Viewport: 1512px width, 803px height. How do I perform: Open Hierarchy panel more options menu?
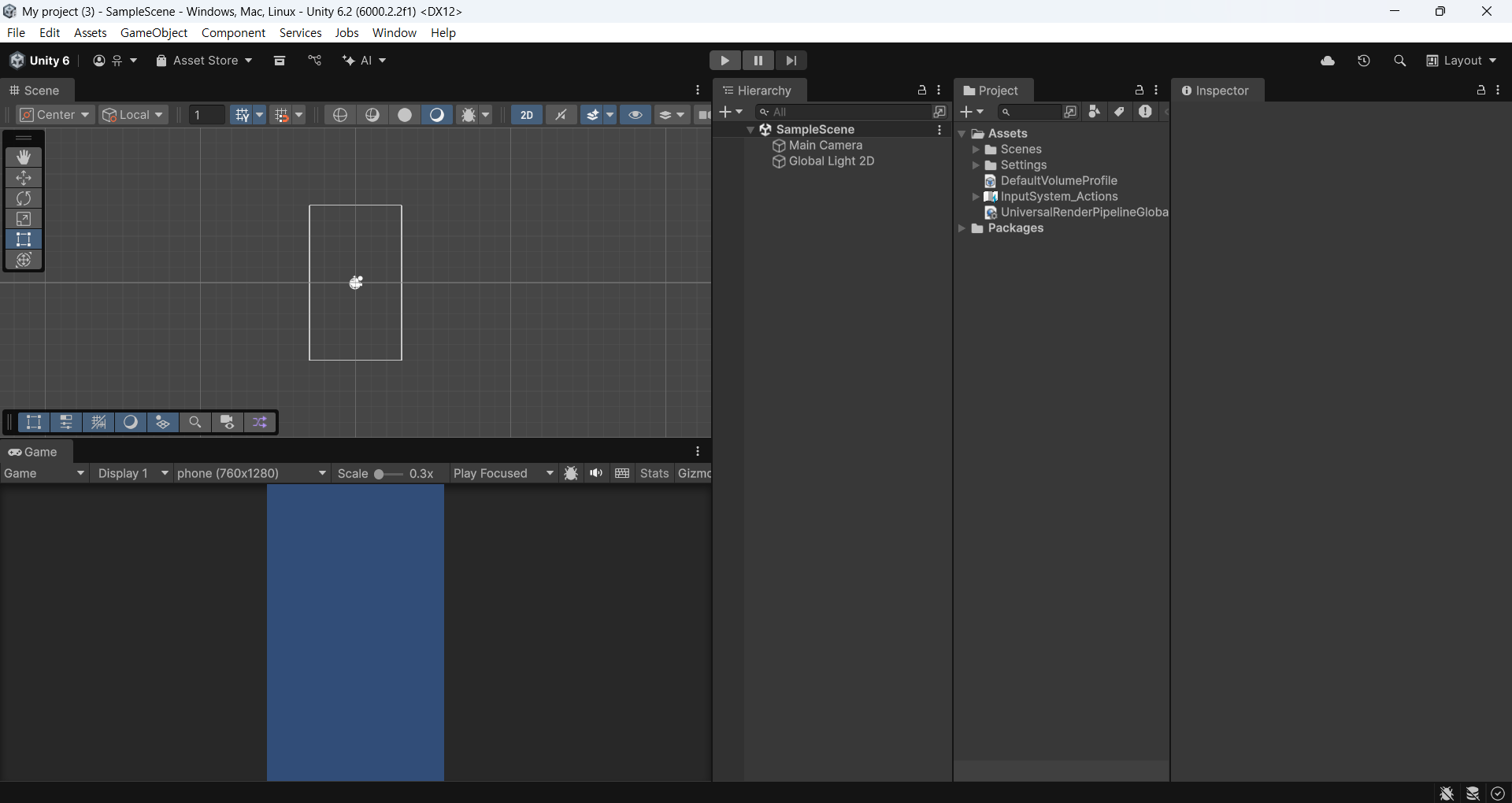click(939, 91)
